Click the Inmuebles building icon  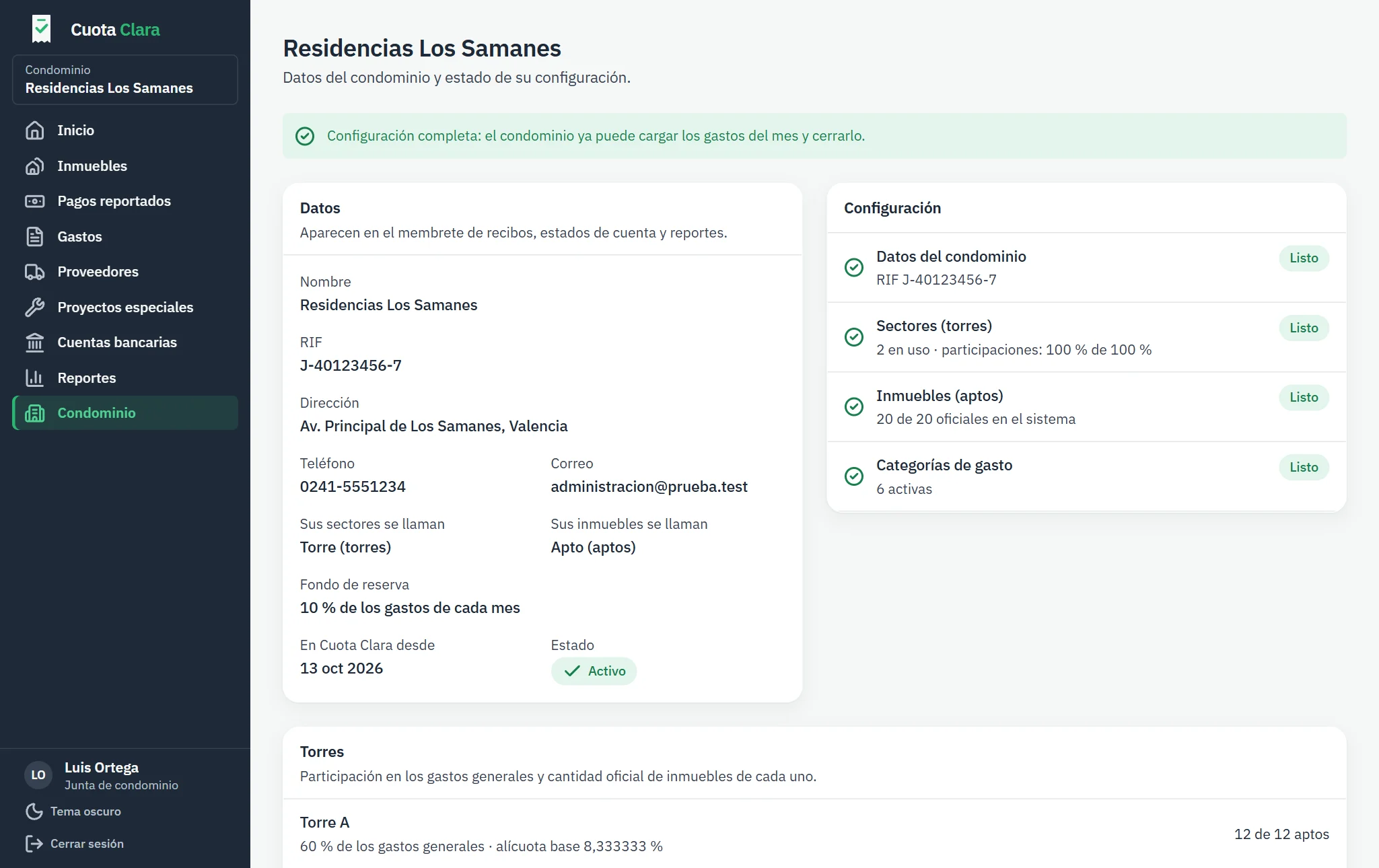[x=34, y=166]
